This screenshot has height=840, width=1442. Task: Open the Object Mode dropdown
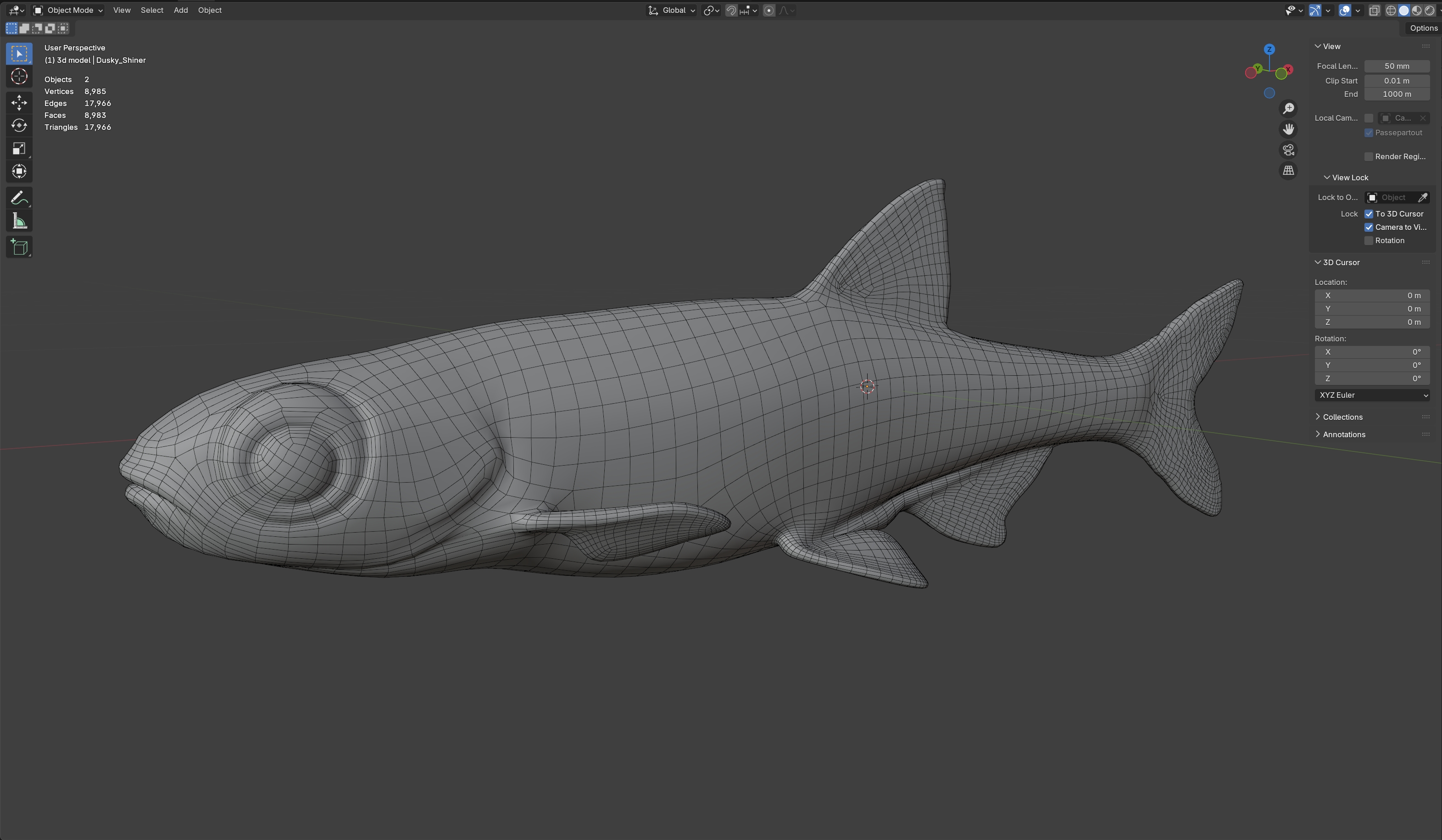68,10
